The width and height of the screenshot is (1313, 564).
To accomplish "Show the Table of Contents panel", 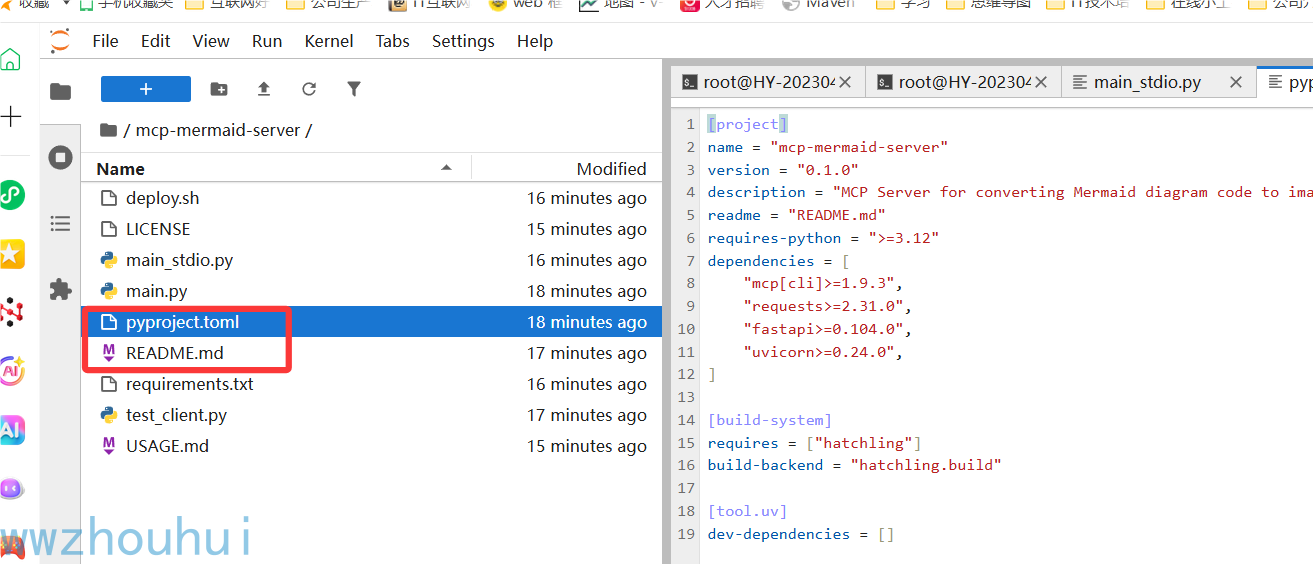I will pyautogui.click(x=61, y=224).
